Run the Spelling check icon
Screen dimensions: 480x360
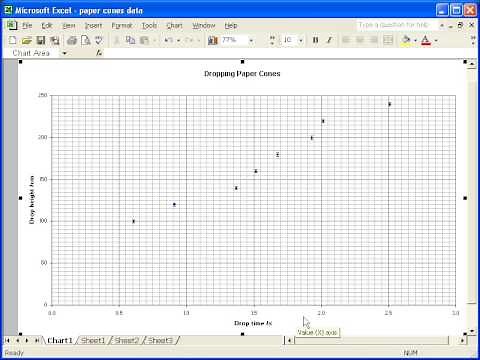point(99,40)
